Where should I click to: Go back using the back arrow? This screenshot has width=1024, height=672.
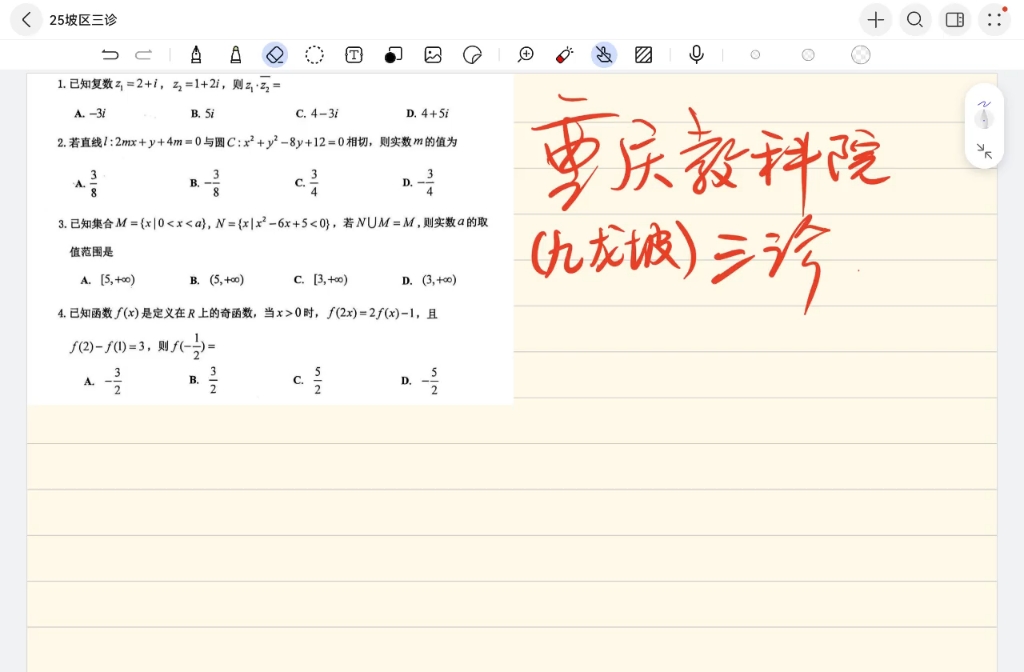click(x=26, y=20)
